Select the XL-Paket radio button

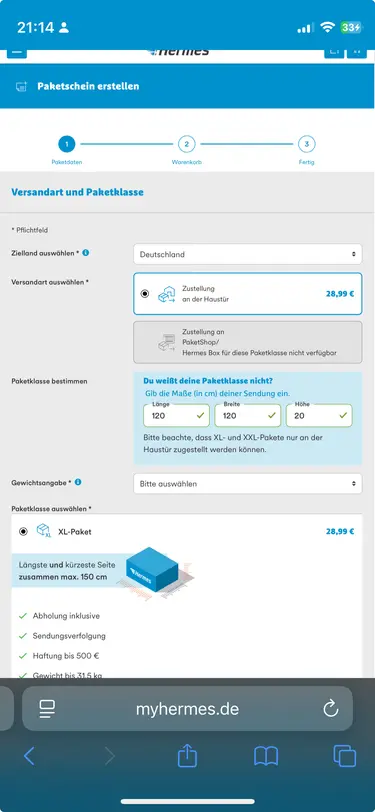tap(23, 531)
